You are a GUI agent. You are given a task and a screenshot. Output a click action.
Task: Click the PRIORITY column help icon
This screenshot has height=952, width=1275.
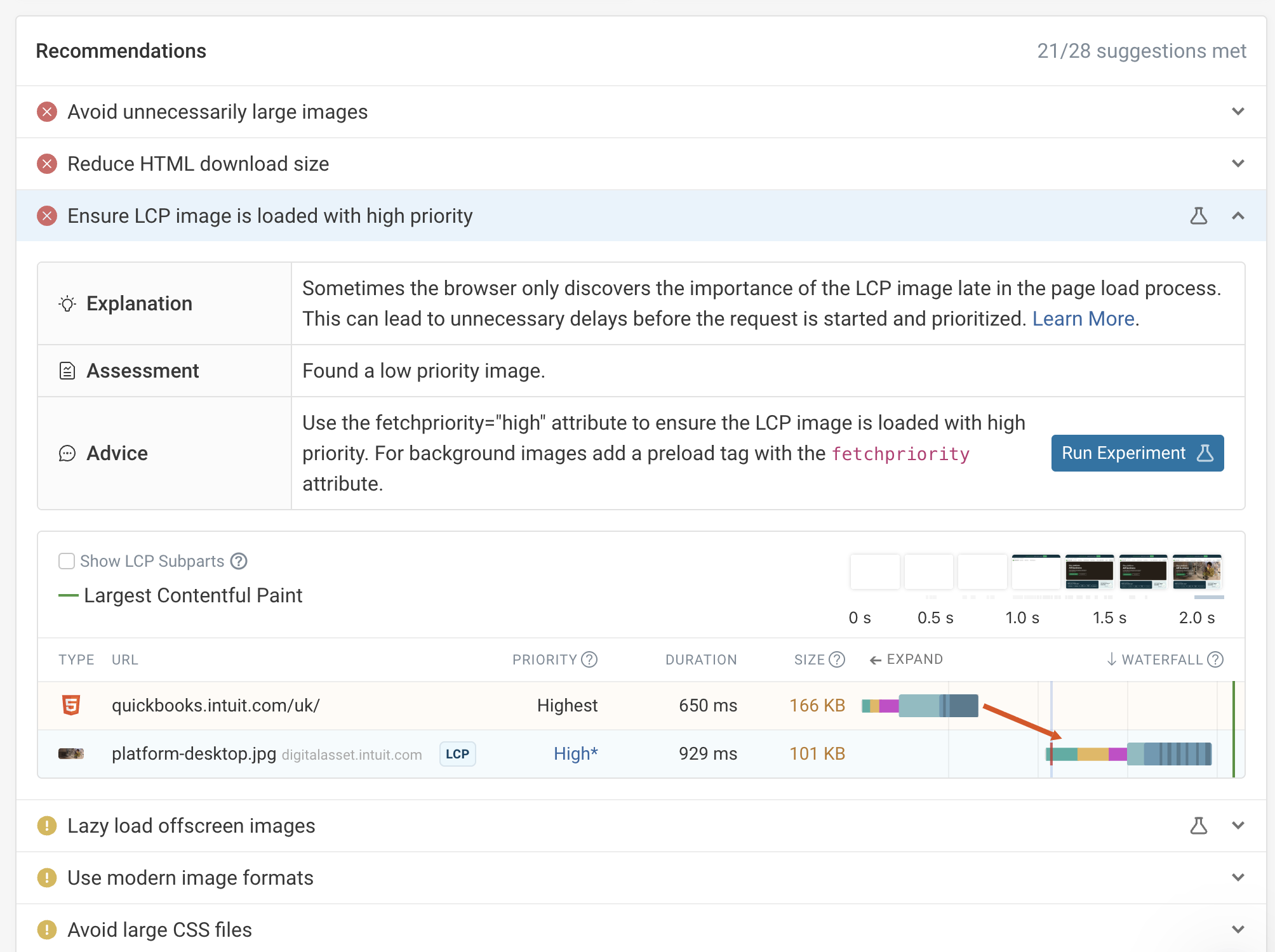pos(589,659)
